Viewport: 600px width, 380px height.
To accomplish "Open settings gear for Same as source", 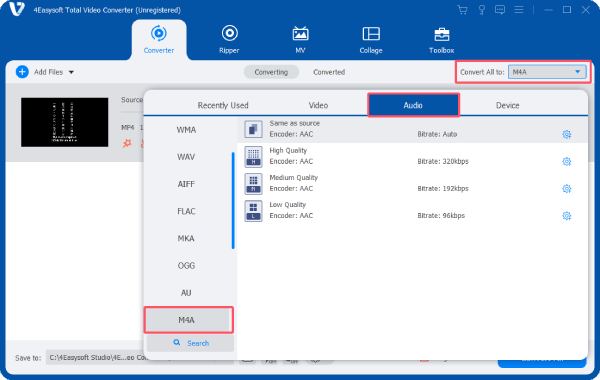I will point(567,134).
